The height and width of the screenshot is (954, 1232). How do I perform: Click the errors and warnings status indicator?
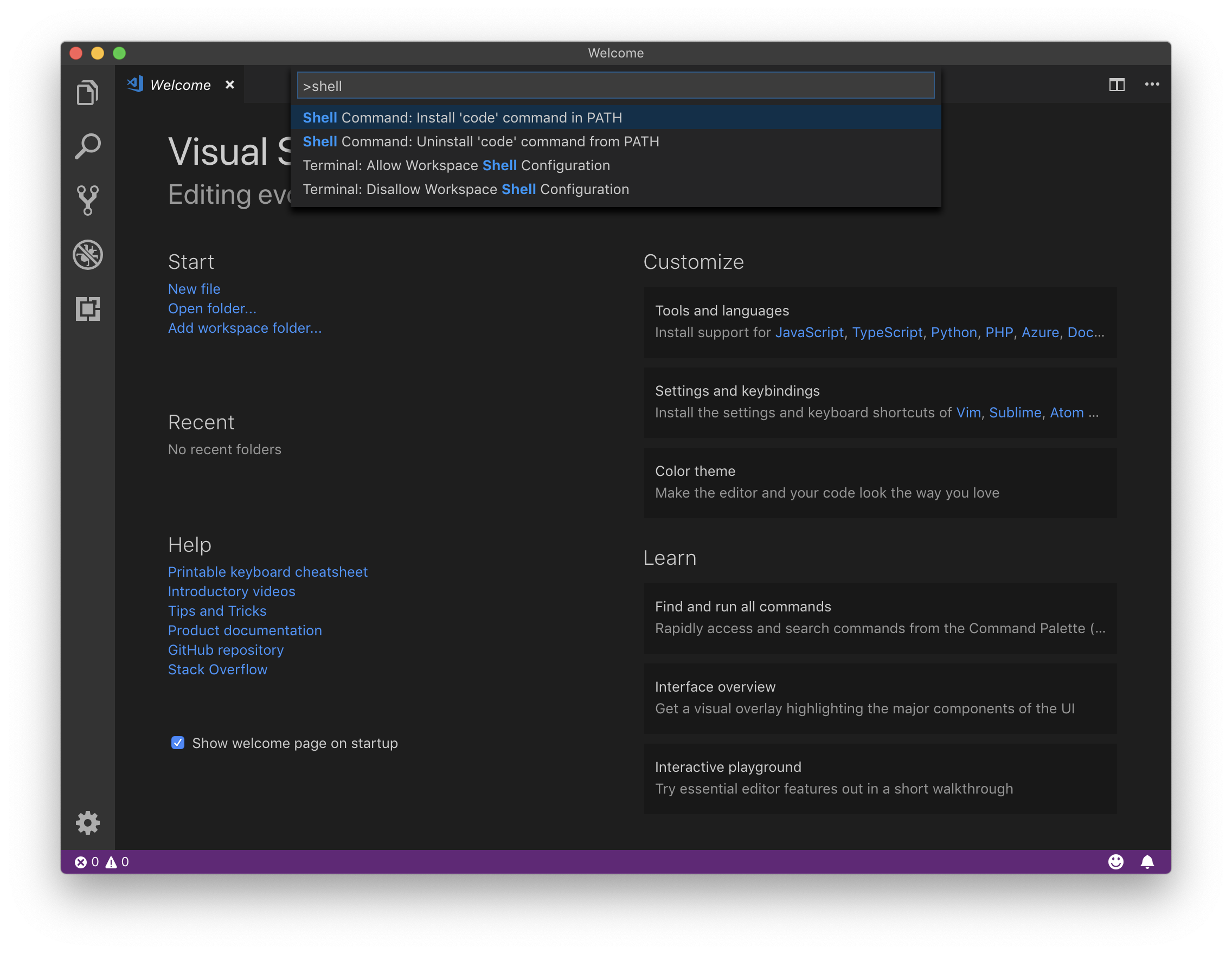pyautogui.click(x=101, y=861)
